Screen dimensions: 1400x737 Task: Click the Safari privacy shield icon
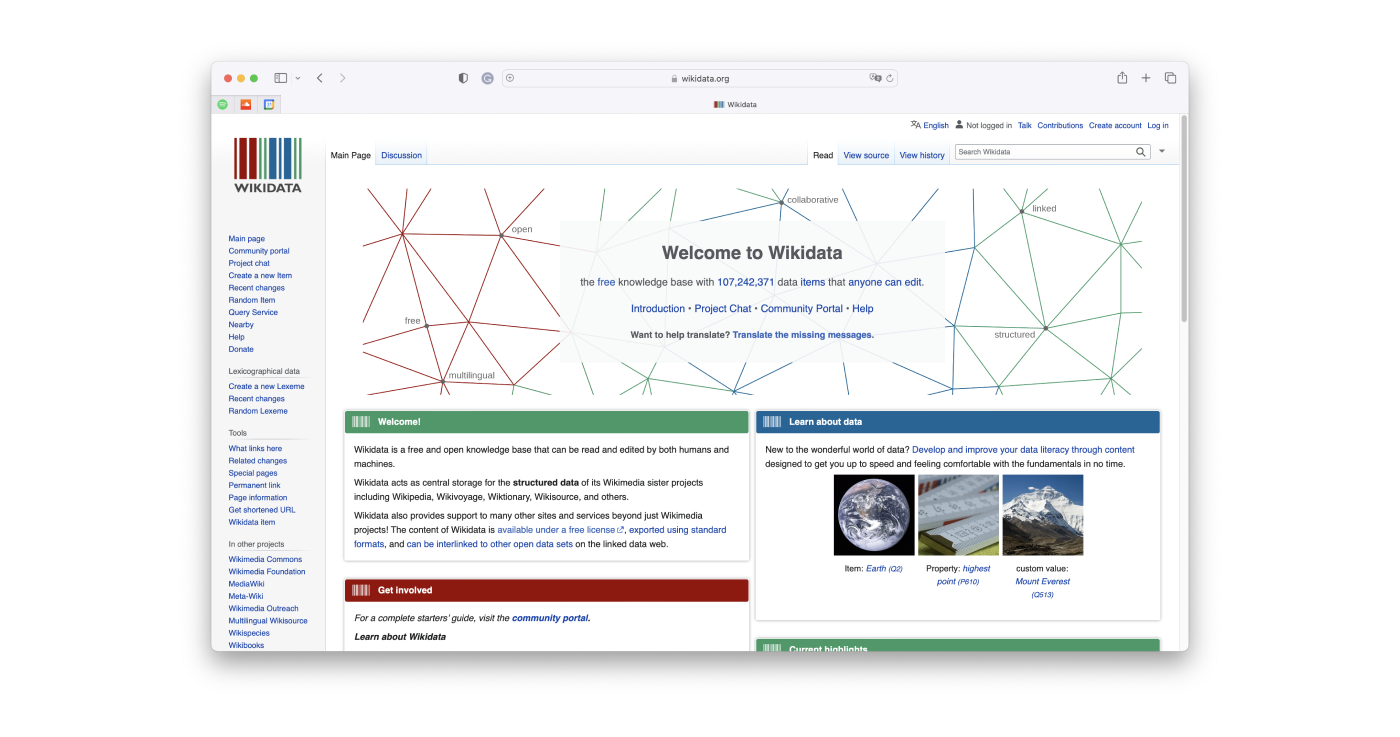(x=463, y=78)
